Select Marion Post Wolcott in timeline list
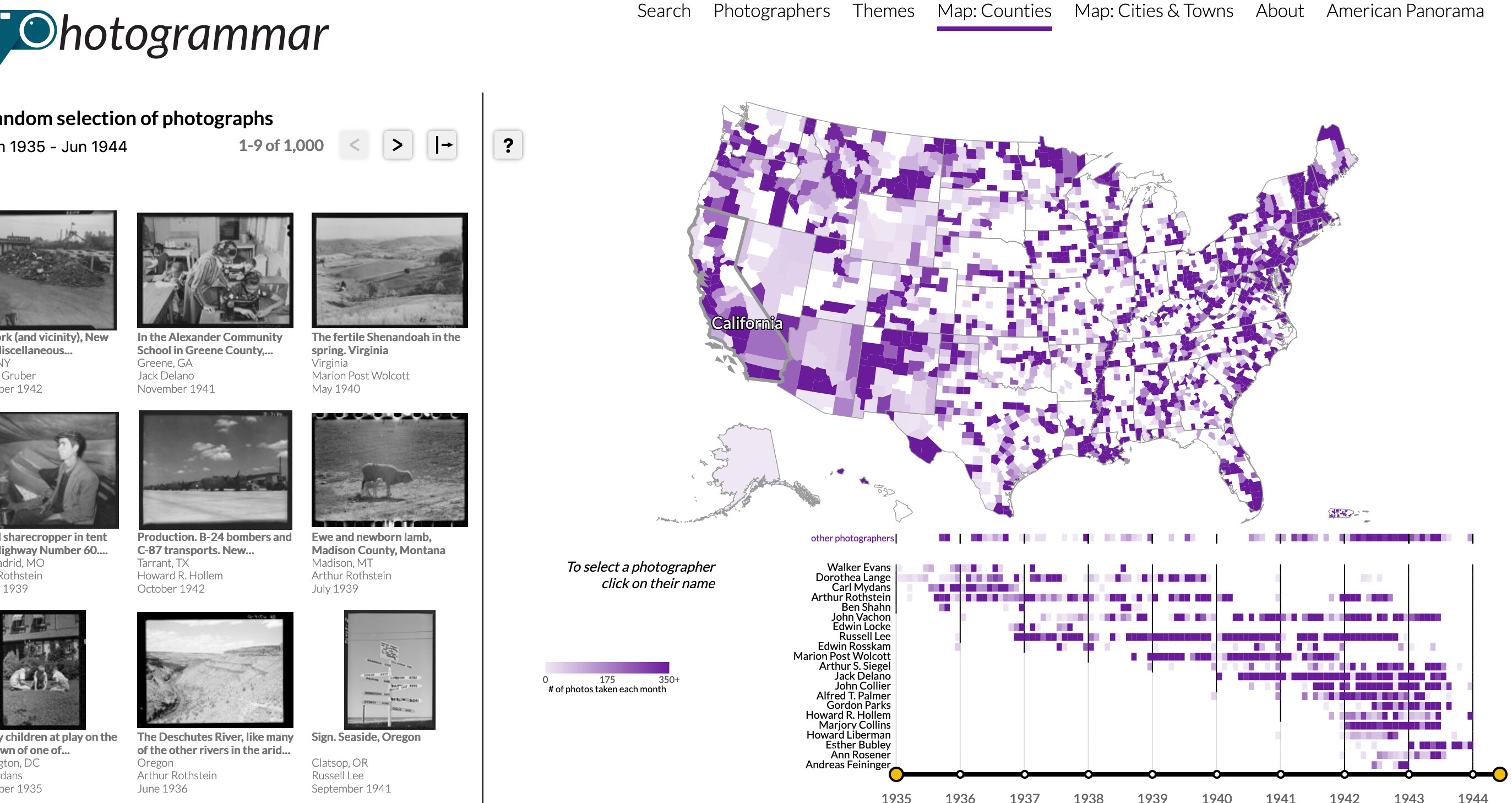Viewport: 1512px width, 803px height. click(x=842, y=655)
